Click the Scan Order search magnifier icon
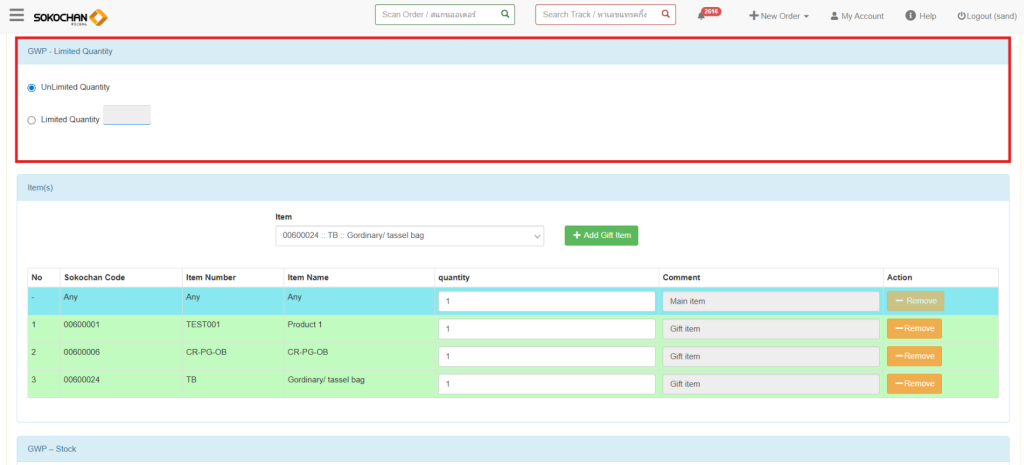 tap(505, 15)
